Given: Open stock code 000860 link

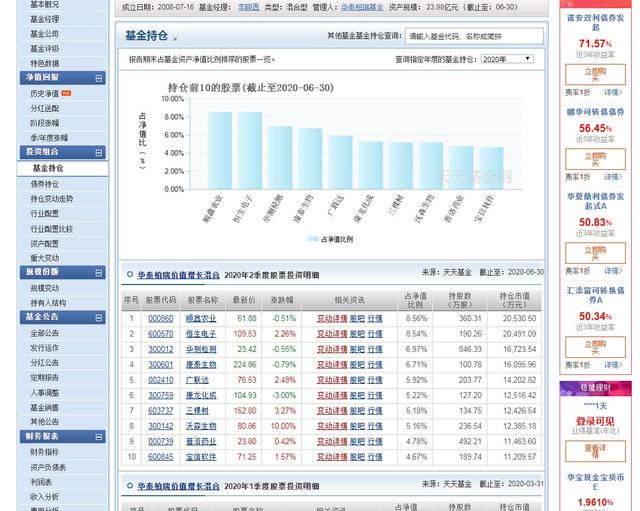Looking at the screenshot, I should [x=160, y=318].
